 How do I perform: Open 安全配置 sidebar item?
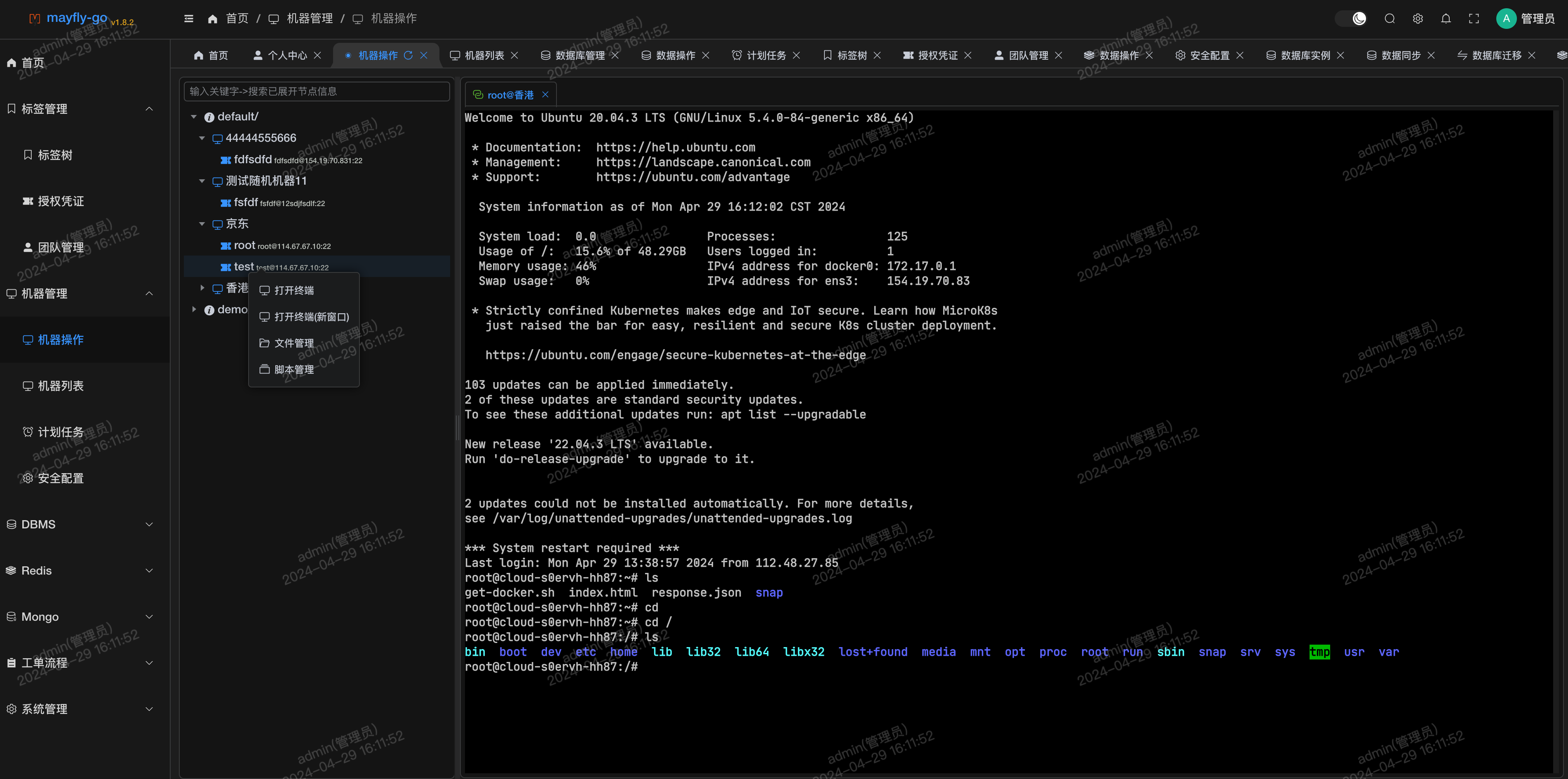pos(85,479)
